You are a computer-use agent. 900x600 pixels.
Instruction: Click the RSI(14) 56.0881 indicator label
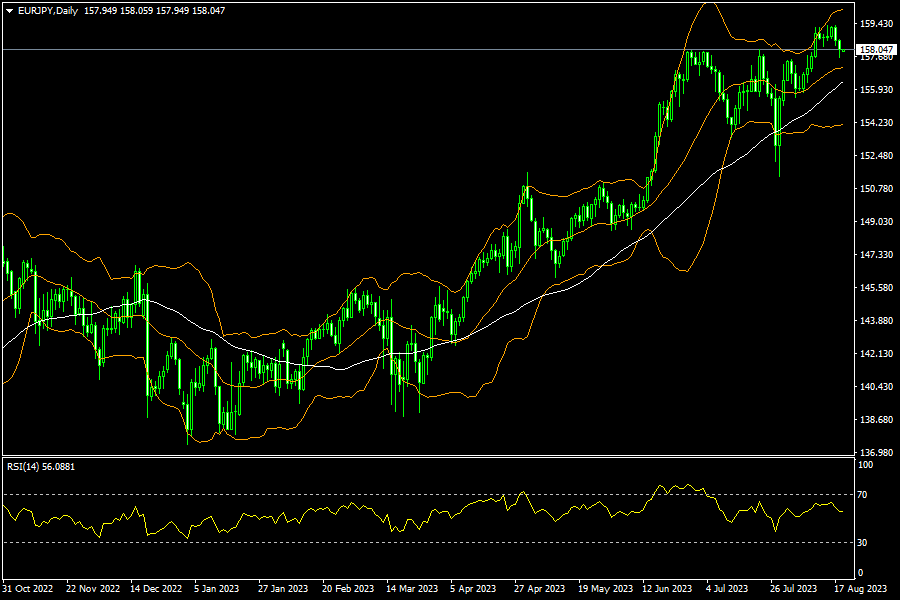click(41, 467)
